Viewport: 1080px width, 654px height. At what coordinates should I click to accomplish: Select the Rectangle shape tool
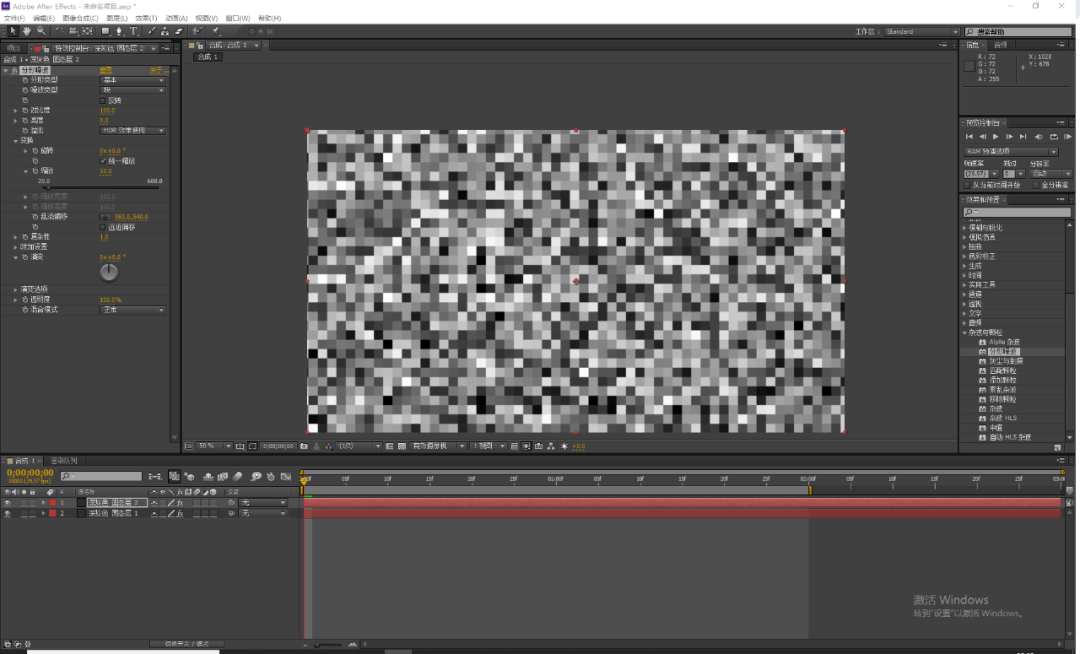click(105, 31)
